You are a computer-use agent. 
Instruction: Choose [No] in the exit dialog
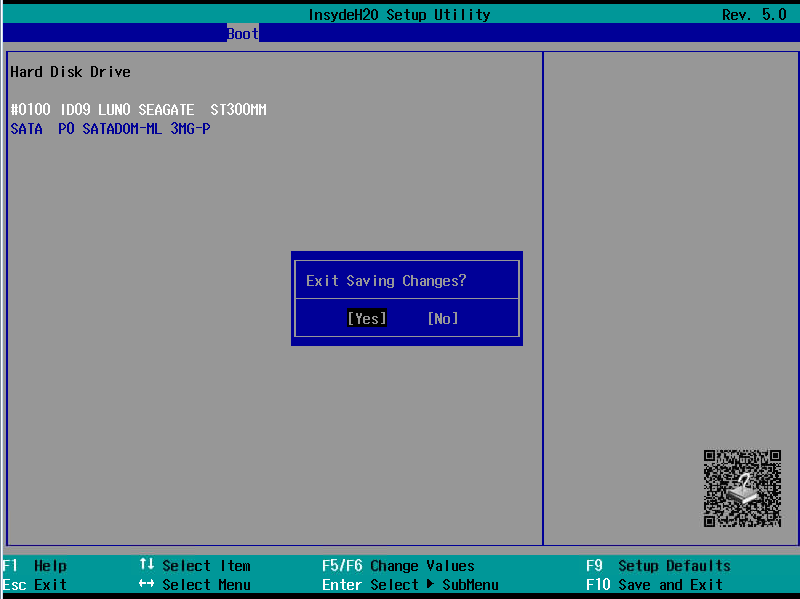[443, 318]
